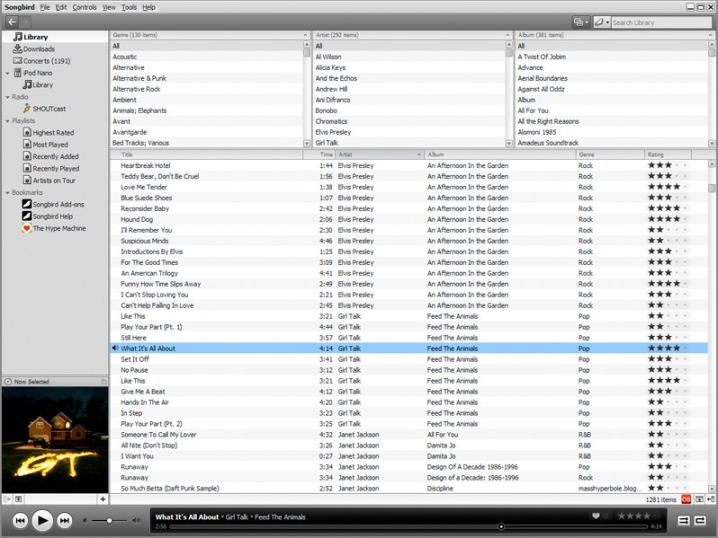This screenshot has width=718, height=538.
Task: Open Downloads in the sidebar
Action: click(x=39, y=49)
